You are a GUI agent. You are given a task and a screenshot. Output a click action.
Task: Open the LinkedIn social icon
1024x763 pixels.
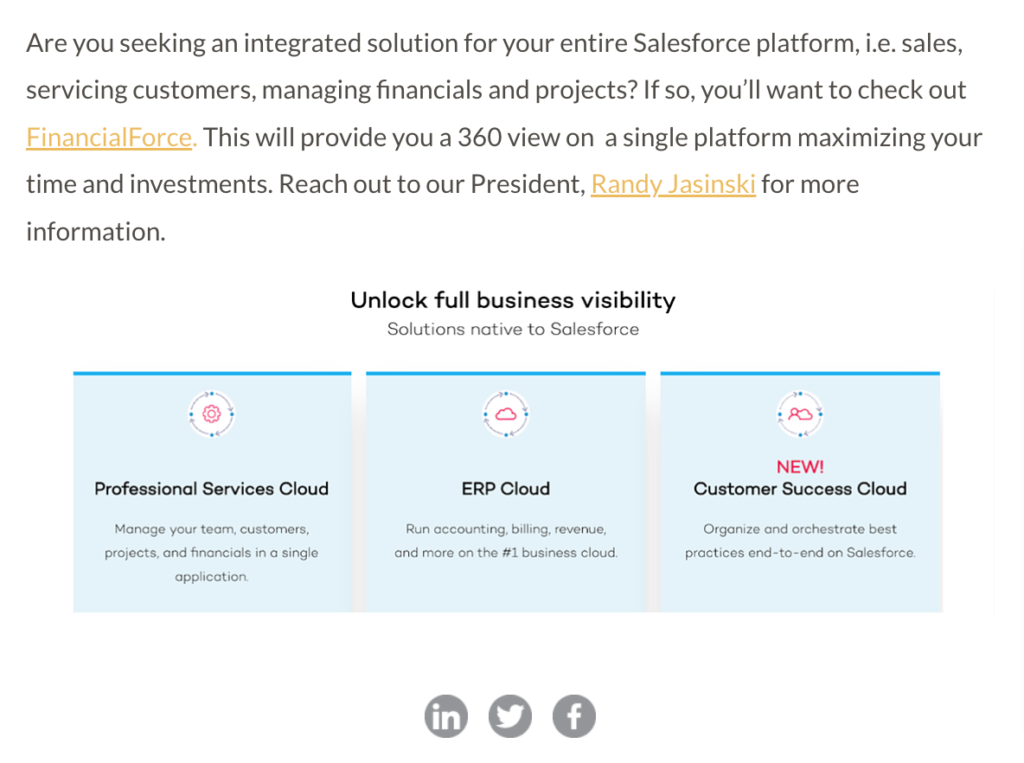(x=446, y=716)
